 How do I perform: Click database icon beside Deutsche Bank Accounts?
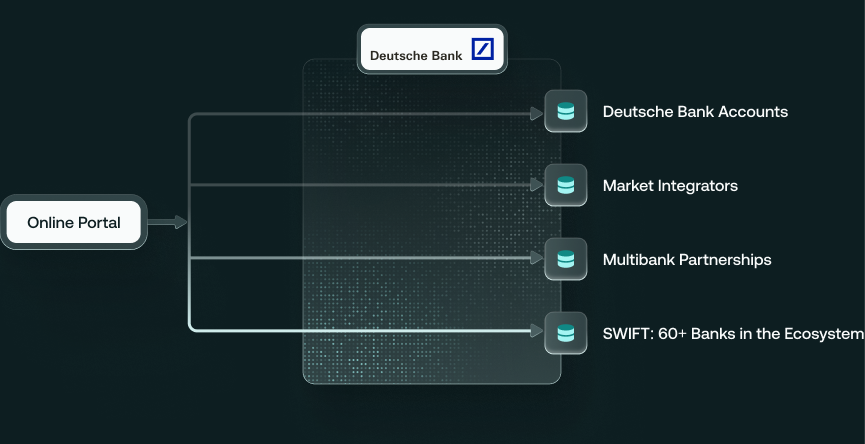[x=565, y=111]
